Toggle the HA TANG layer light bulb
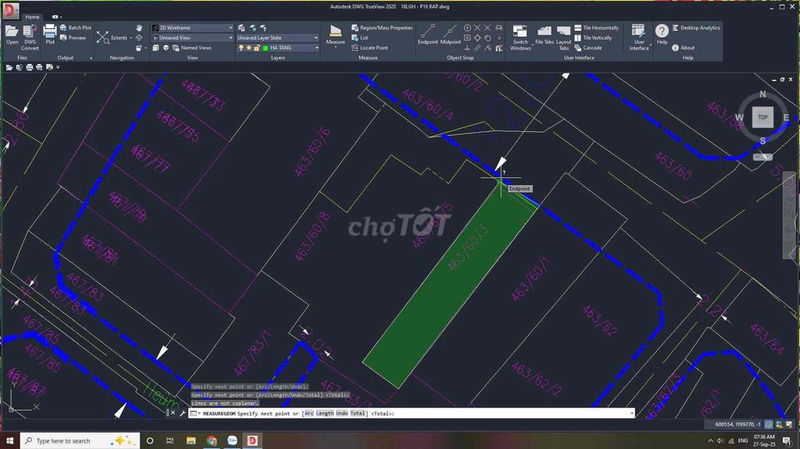This screenshot has height=449, width=800. (240, 48)
